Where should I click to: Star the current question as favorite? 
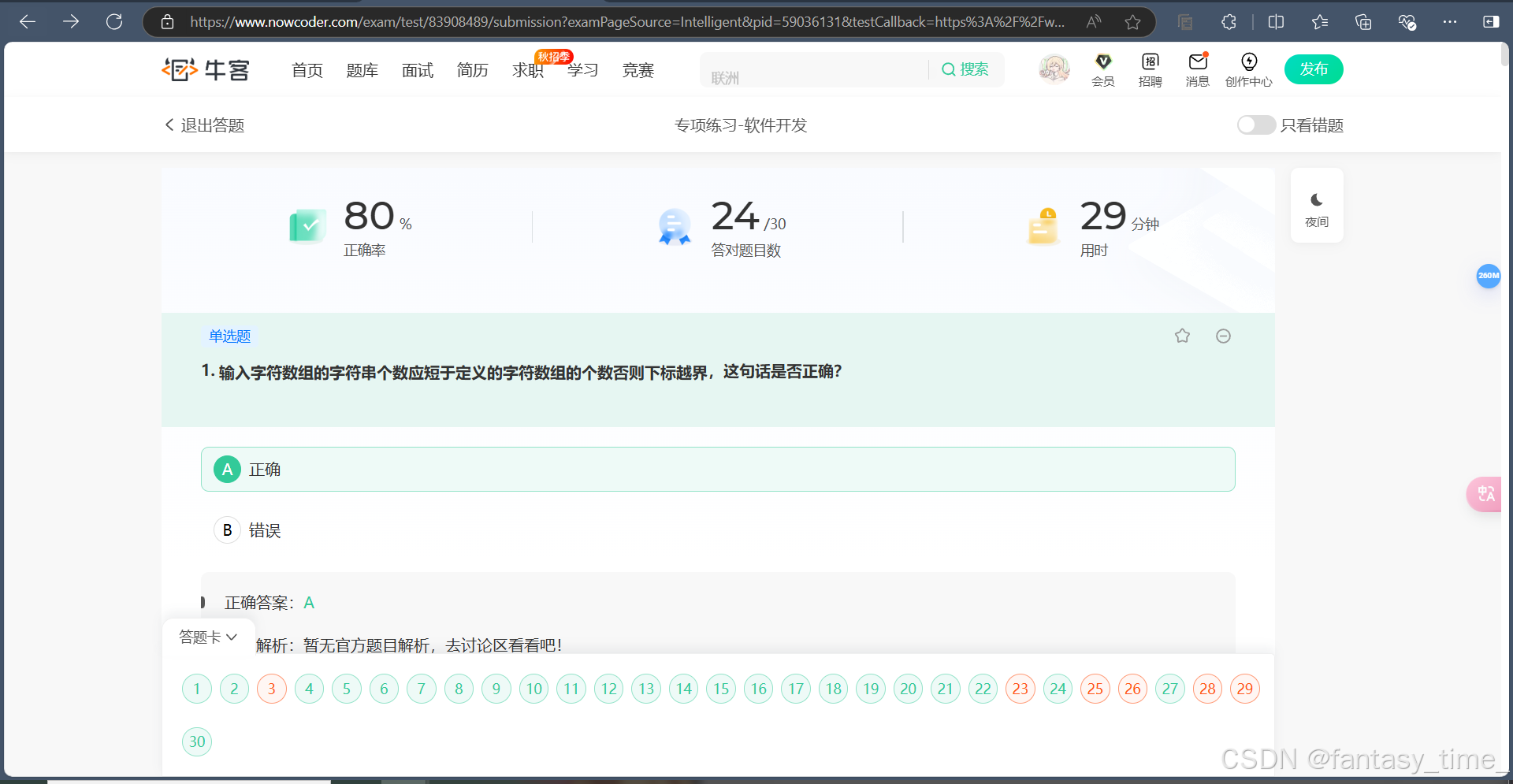click(1182, 336)
